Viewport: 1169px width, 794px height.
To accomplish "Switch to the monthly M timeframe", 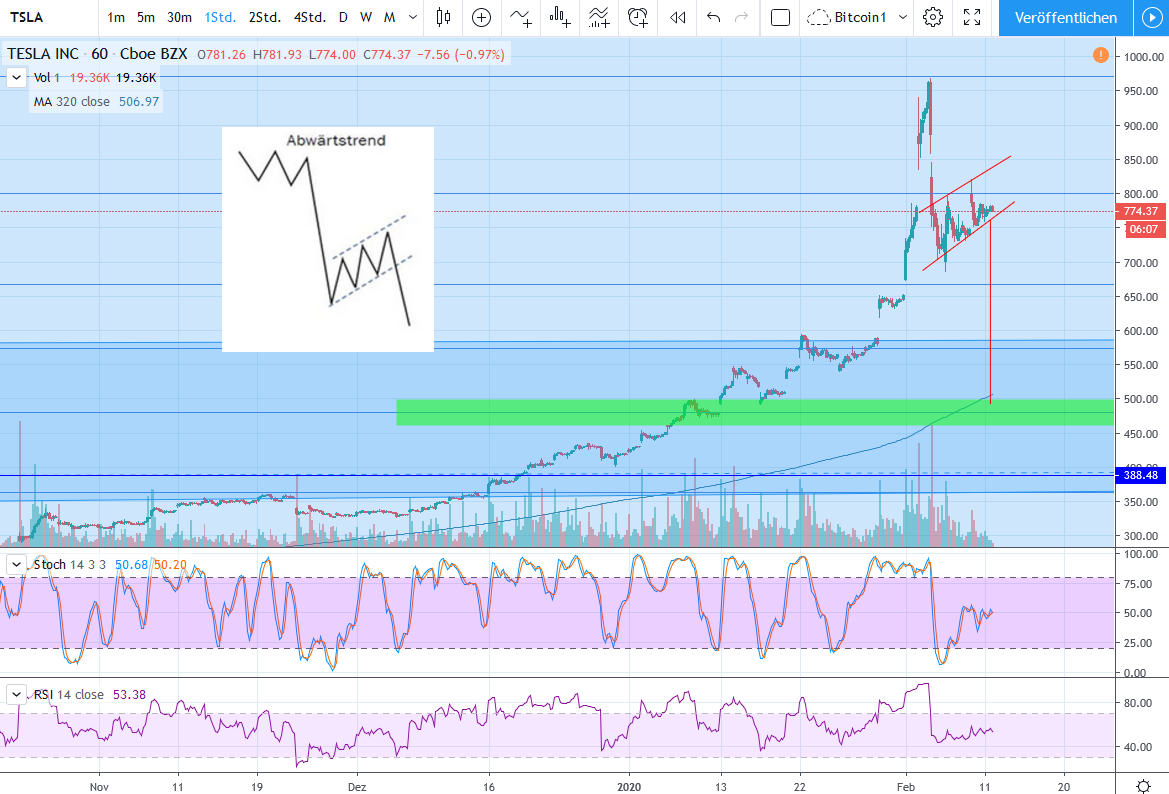I will (x=389, y=17).
